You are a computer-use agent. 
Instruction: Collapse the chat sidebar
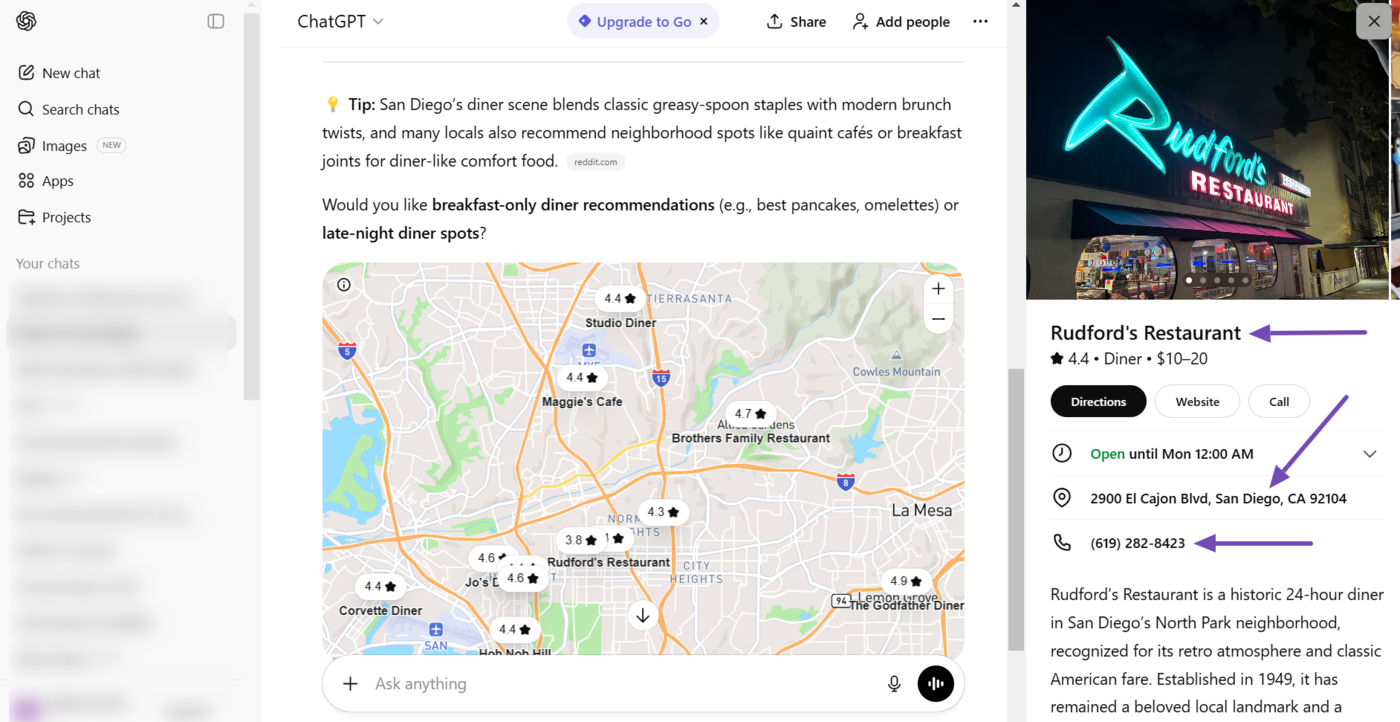[215, 20]
